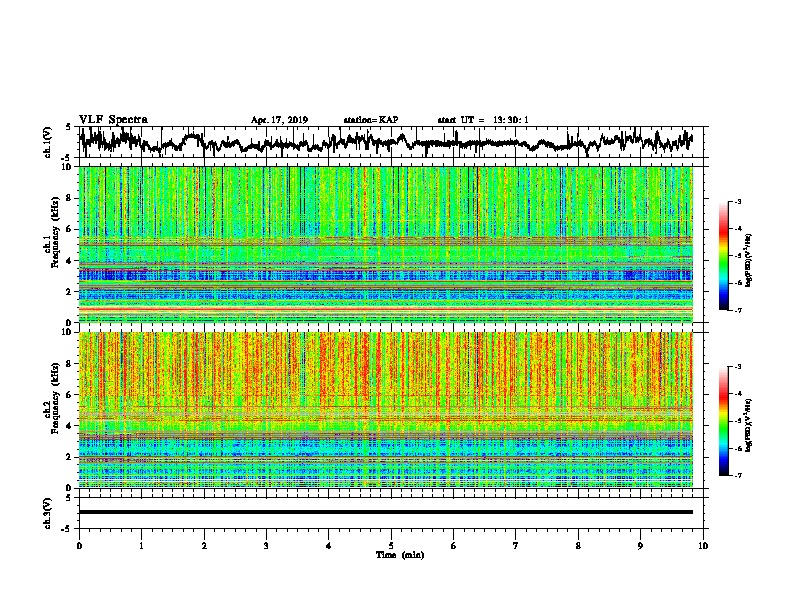Click the "-7" tick on ch.2 colorbar
Screen dimensions: 792x612
737,475
